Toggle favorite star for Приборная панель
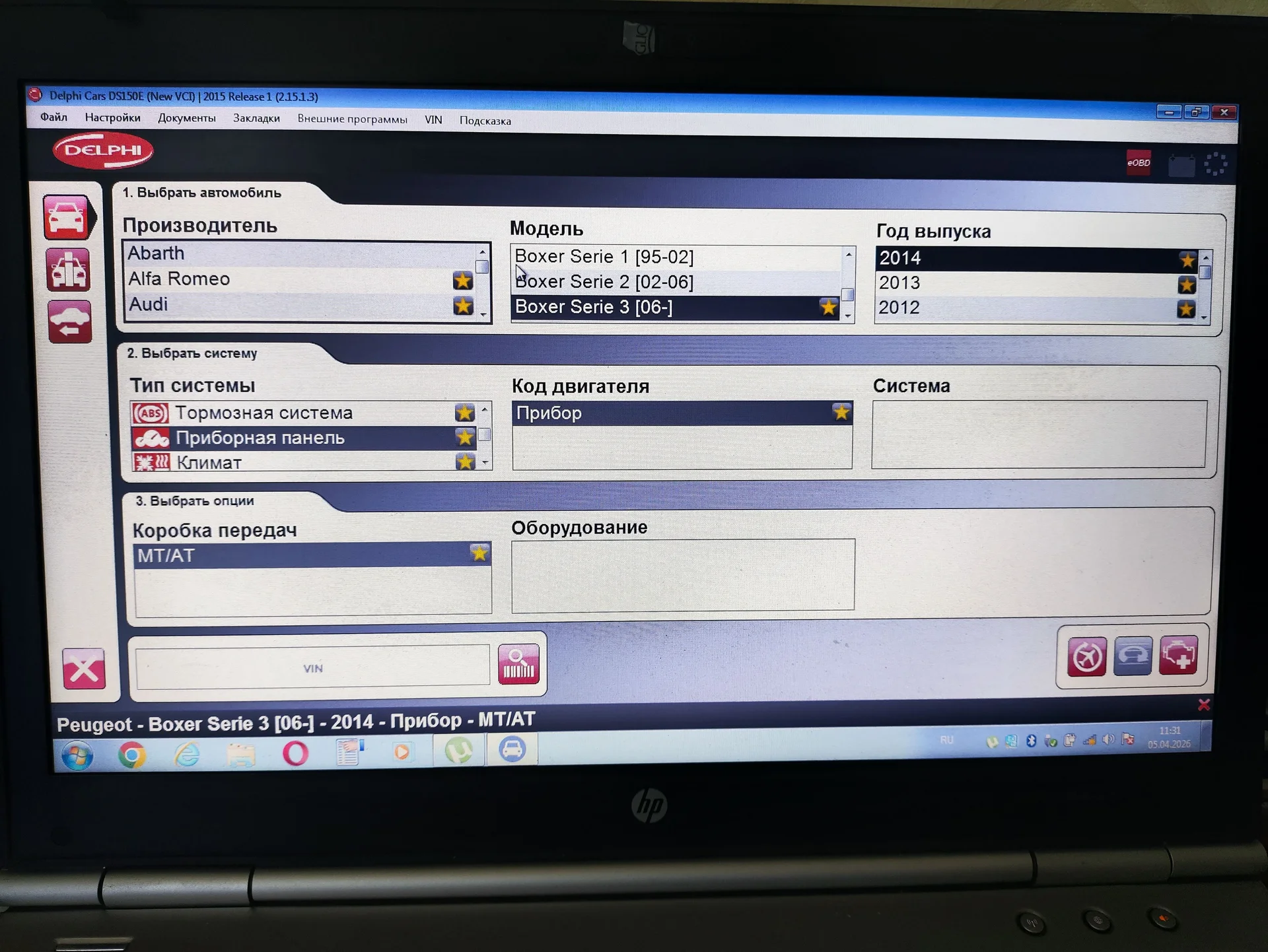 click(x=465, y=437)
